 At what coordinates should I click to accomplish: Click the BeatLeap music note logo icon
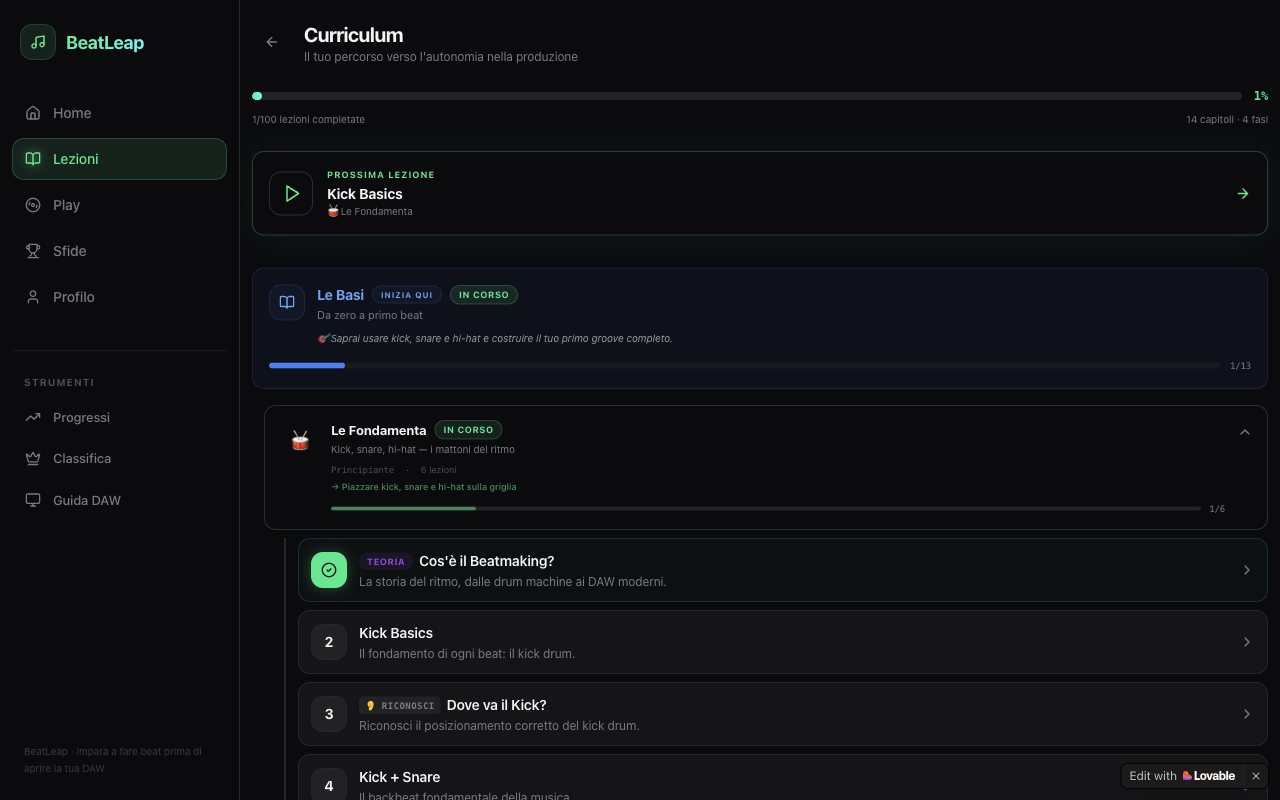click(38, 42)
